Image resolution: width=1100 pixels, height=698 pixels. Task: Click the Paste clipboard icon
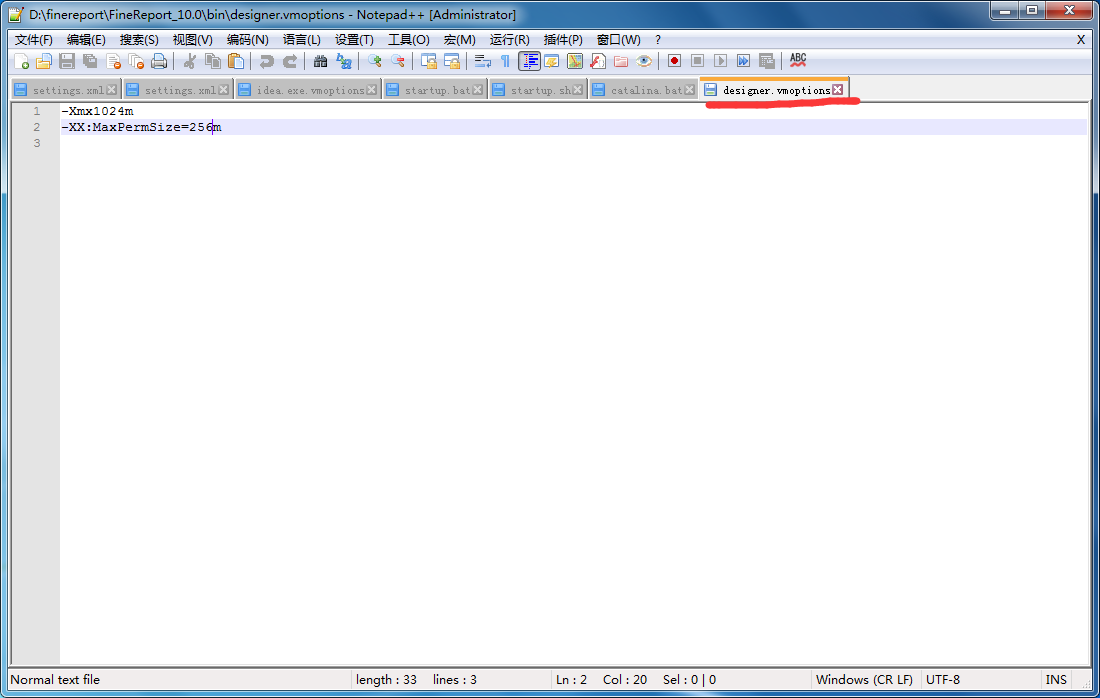point(236,62)
